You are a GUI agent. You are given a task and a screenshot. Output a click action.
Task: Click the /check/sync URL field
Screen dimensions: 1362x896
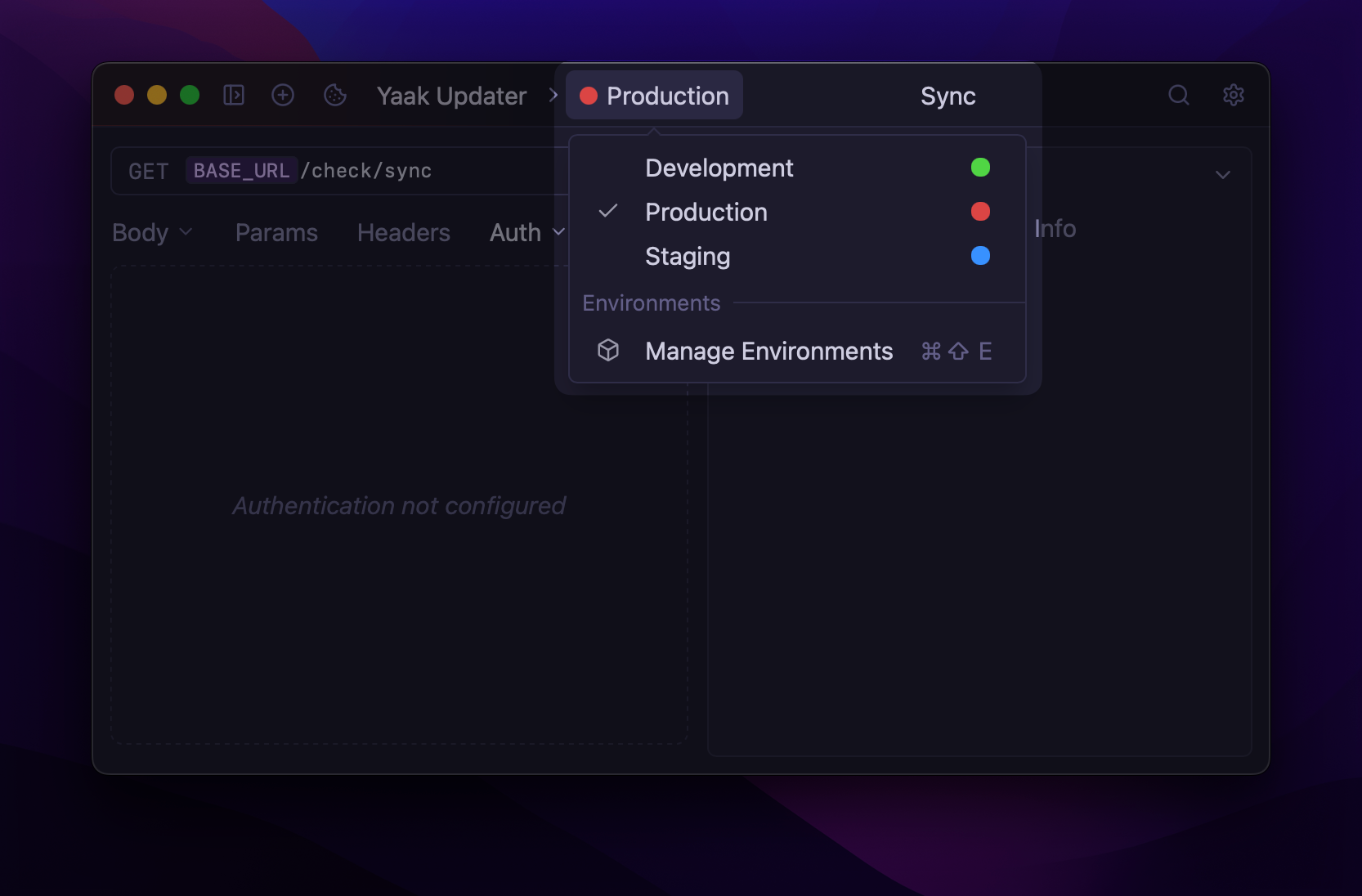(367, 171)
